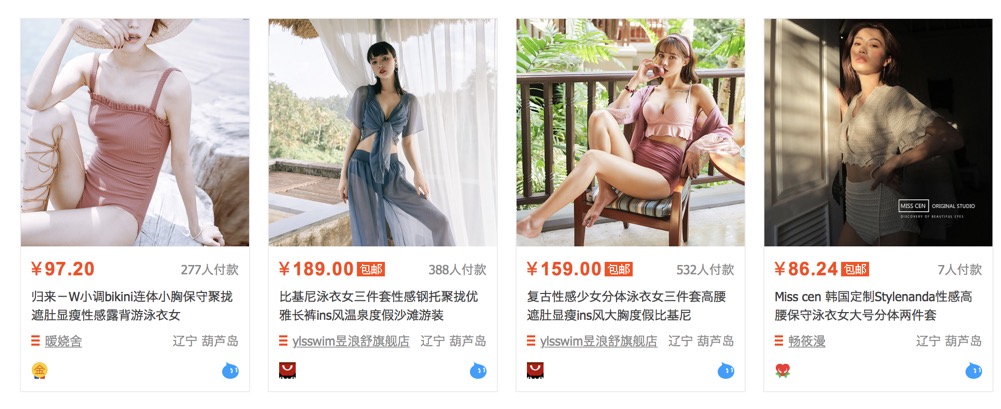Open Wangwang chat icon for 暖烧舍 listing
This screenshot has width=1001, height=409.
point(230,370)
